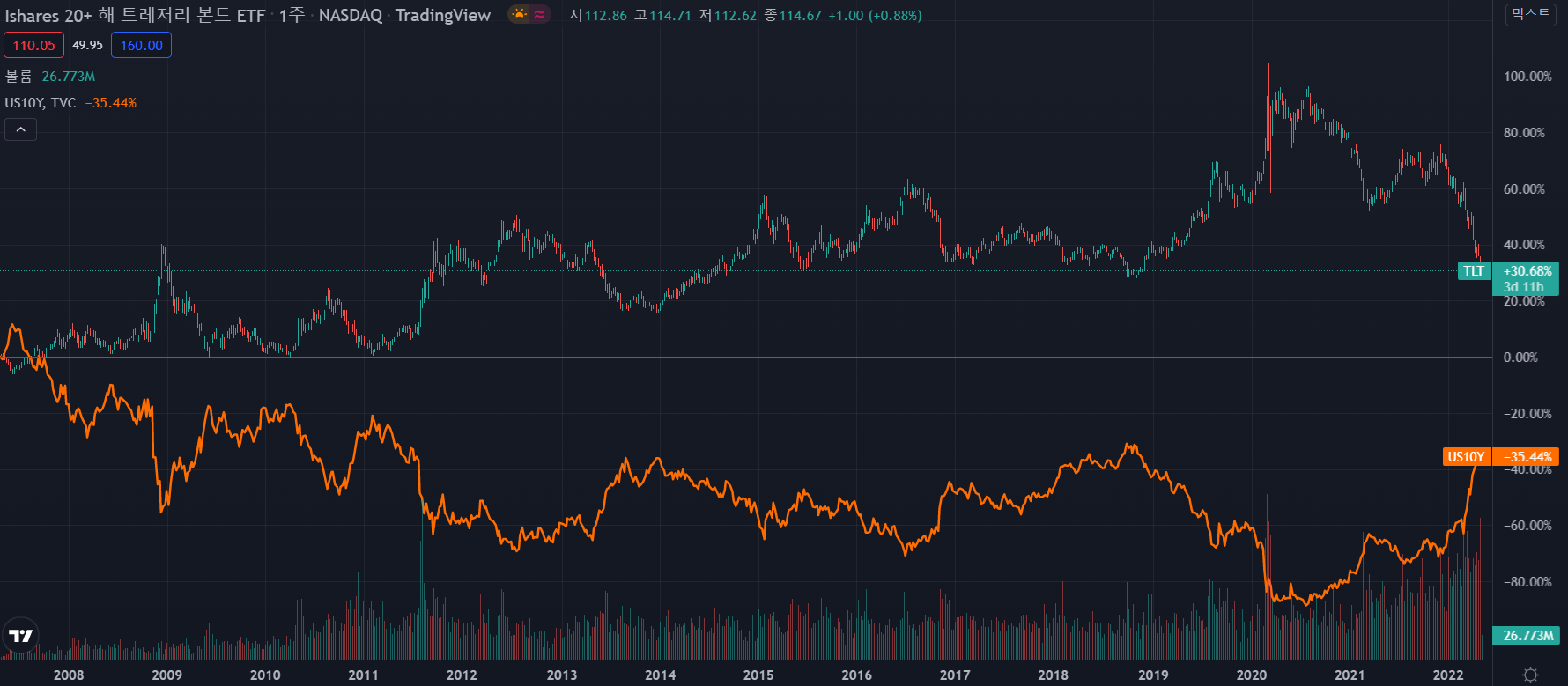1568x686 pixels.
Task: Click the TradingView source label in title
Action: 442,15
